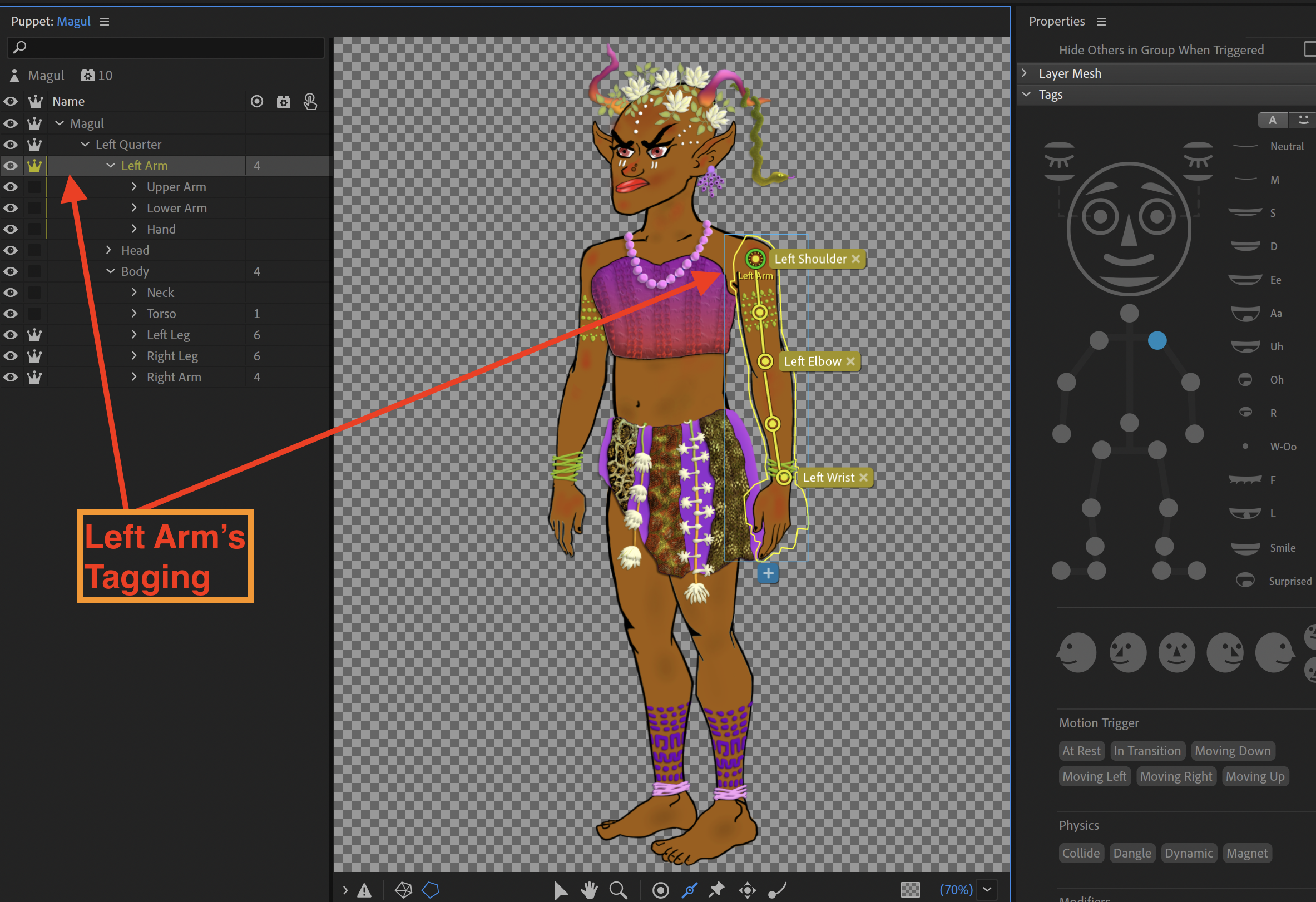The height and width of the screenshot is (902, 1316).
Task: Open the Properties panel menu
Action: [1101, 21]
